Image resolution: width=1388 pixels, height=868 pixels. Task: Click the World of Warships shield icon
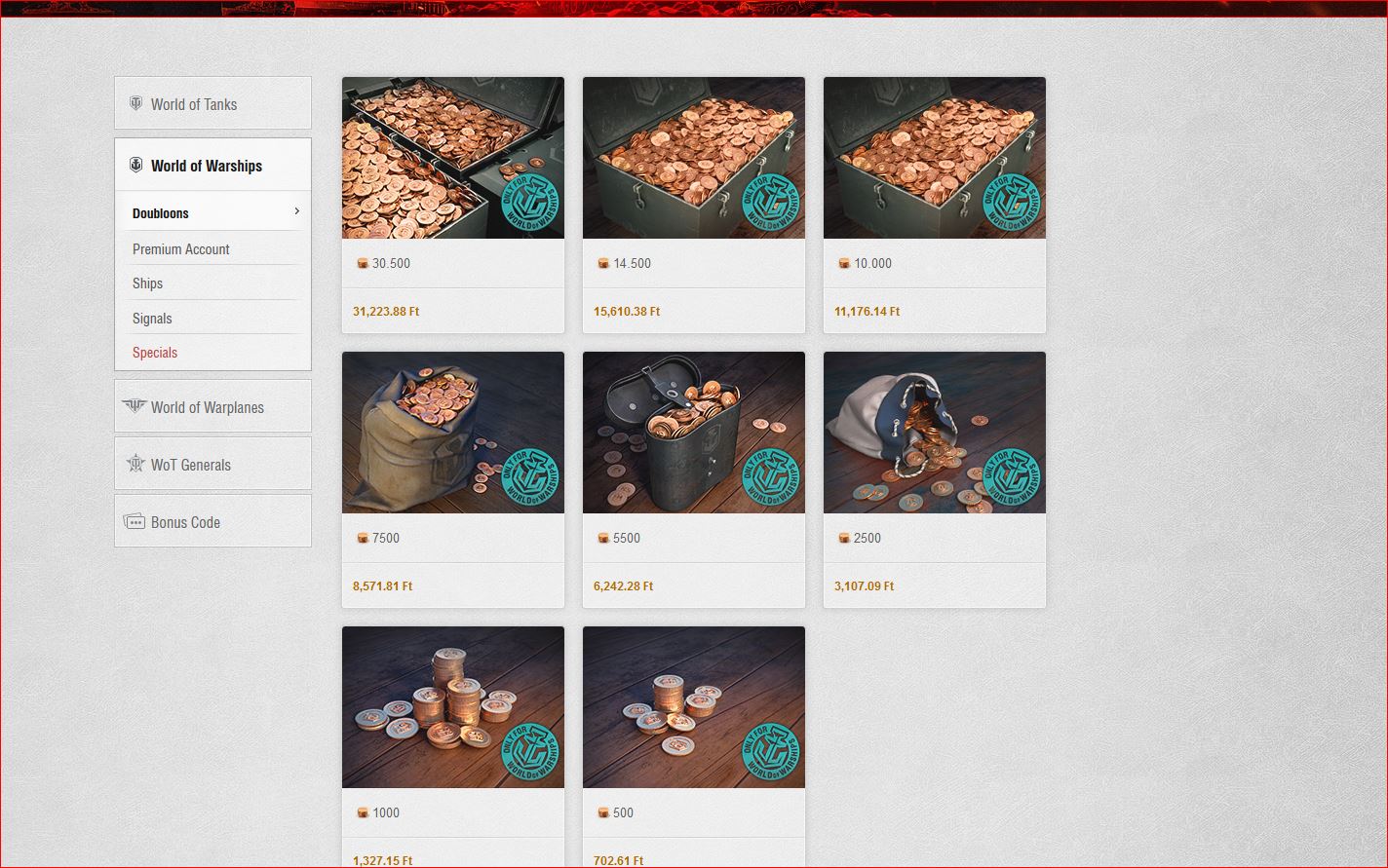point(135,165)
